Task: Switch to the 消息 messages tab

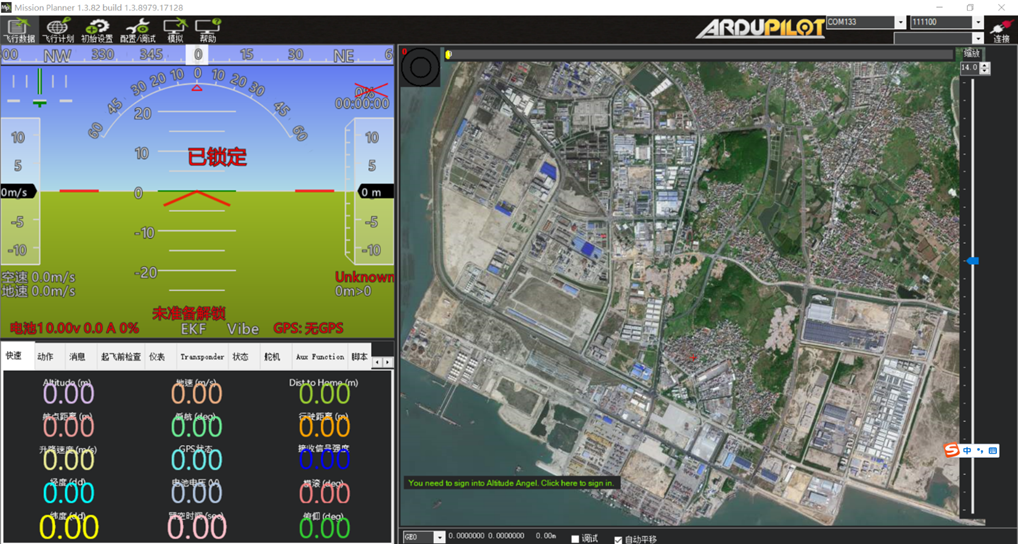Action: pyautogui.click(x=77, y=356)
